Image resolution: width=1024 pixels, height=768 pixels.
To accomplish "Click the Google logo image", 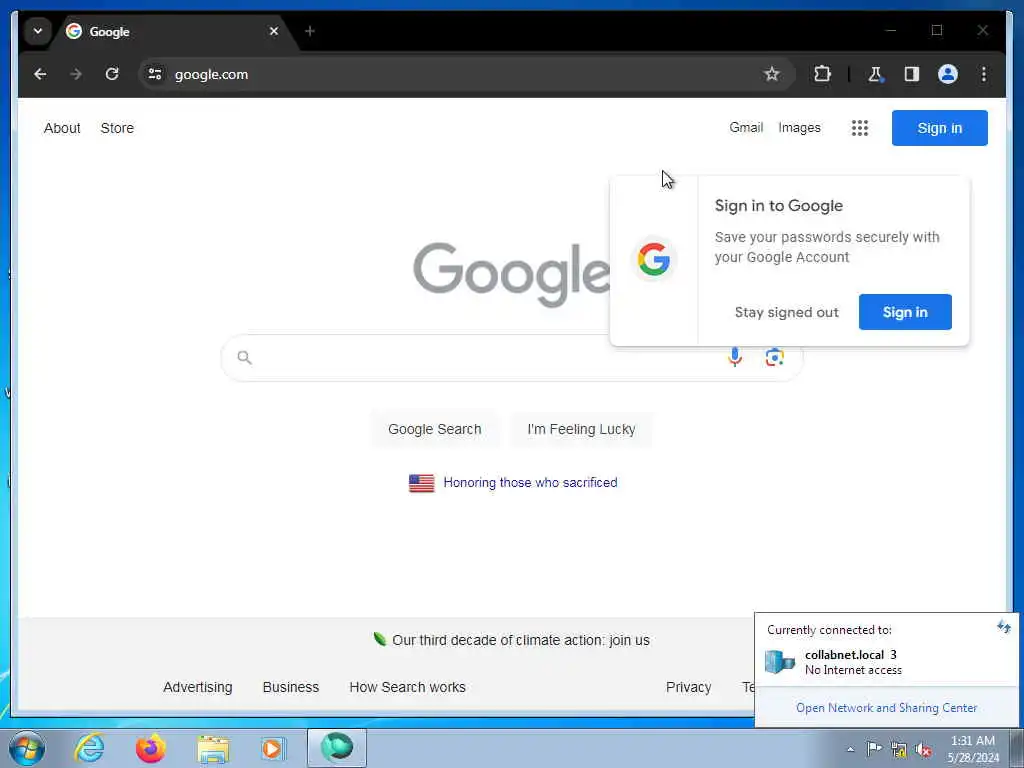I will [x=511, y=274].
